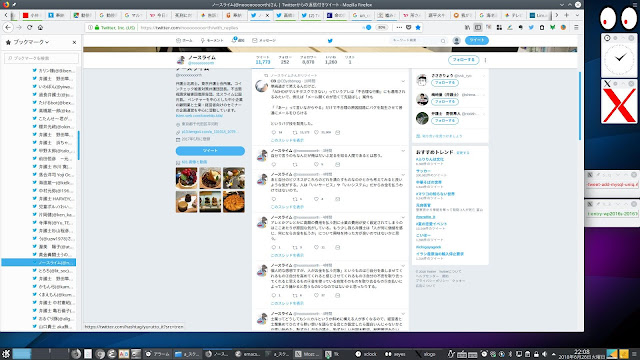The width and height of the screenshot is (640, 360).
Task: Expand the options chevron on first tweet
Action: pos(403,81)
